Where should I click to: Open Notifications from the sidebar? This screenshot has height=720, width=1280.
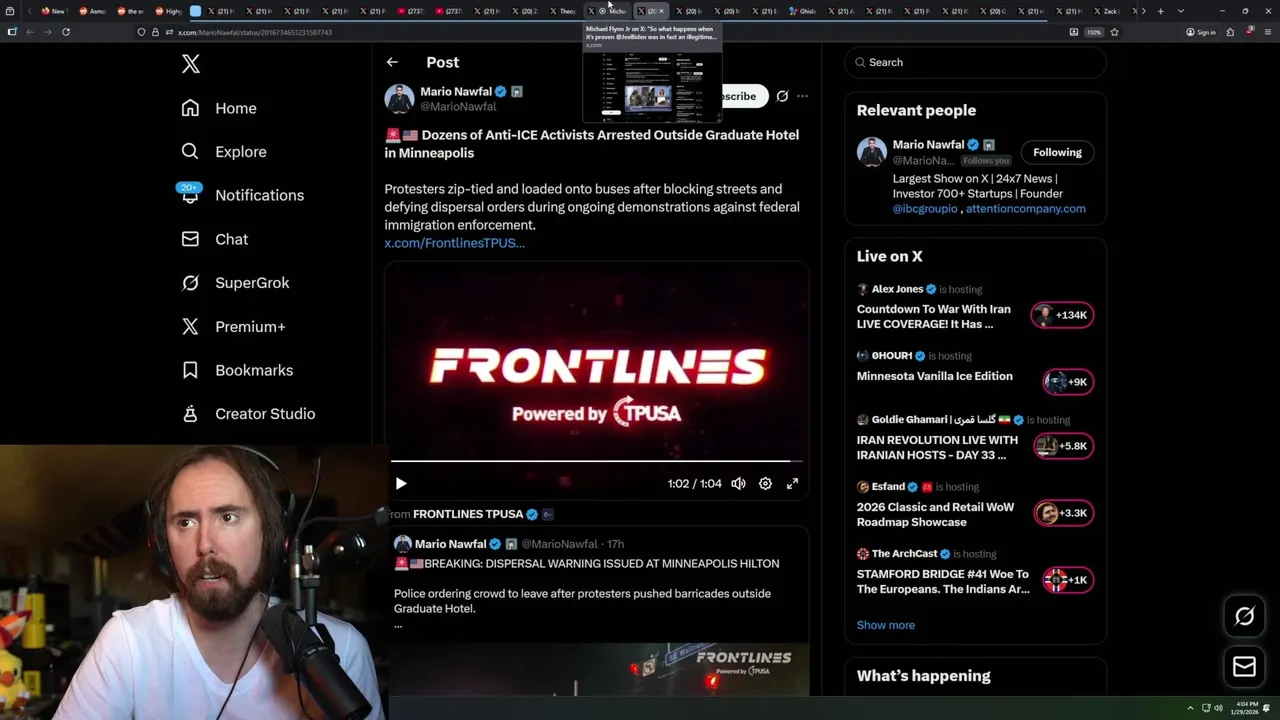(x=242, y=195)
